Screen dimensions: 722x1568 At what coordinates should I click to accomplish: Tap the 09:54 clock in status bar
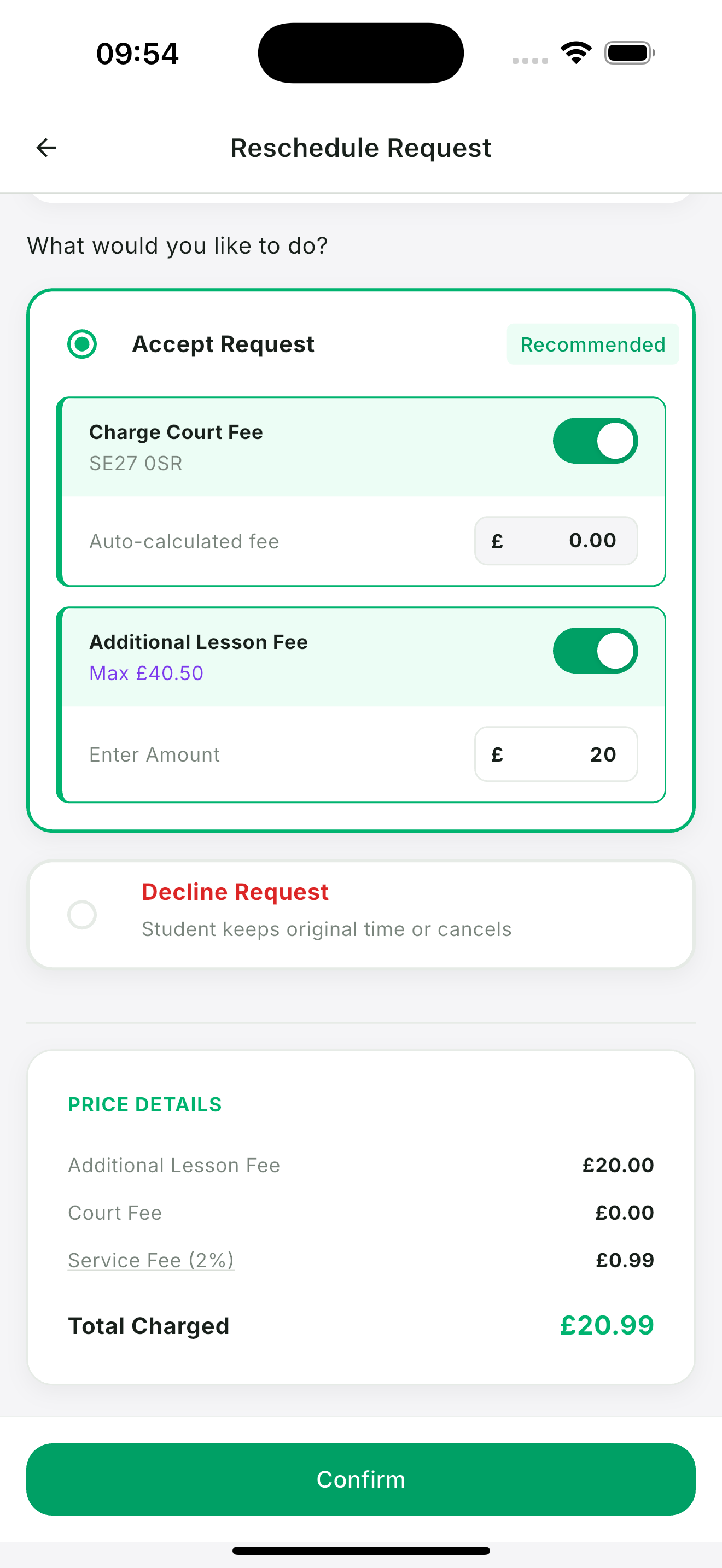pyautogui.click(x=138, y=54)
